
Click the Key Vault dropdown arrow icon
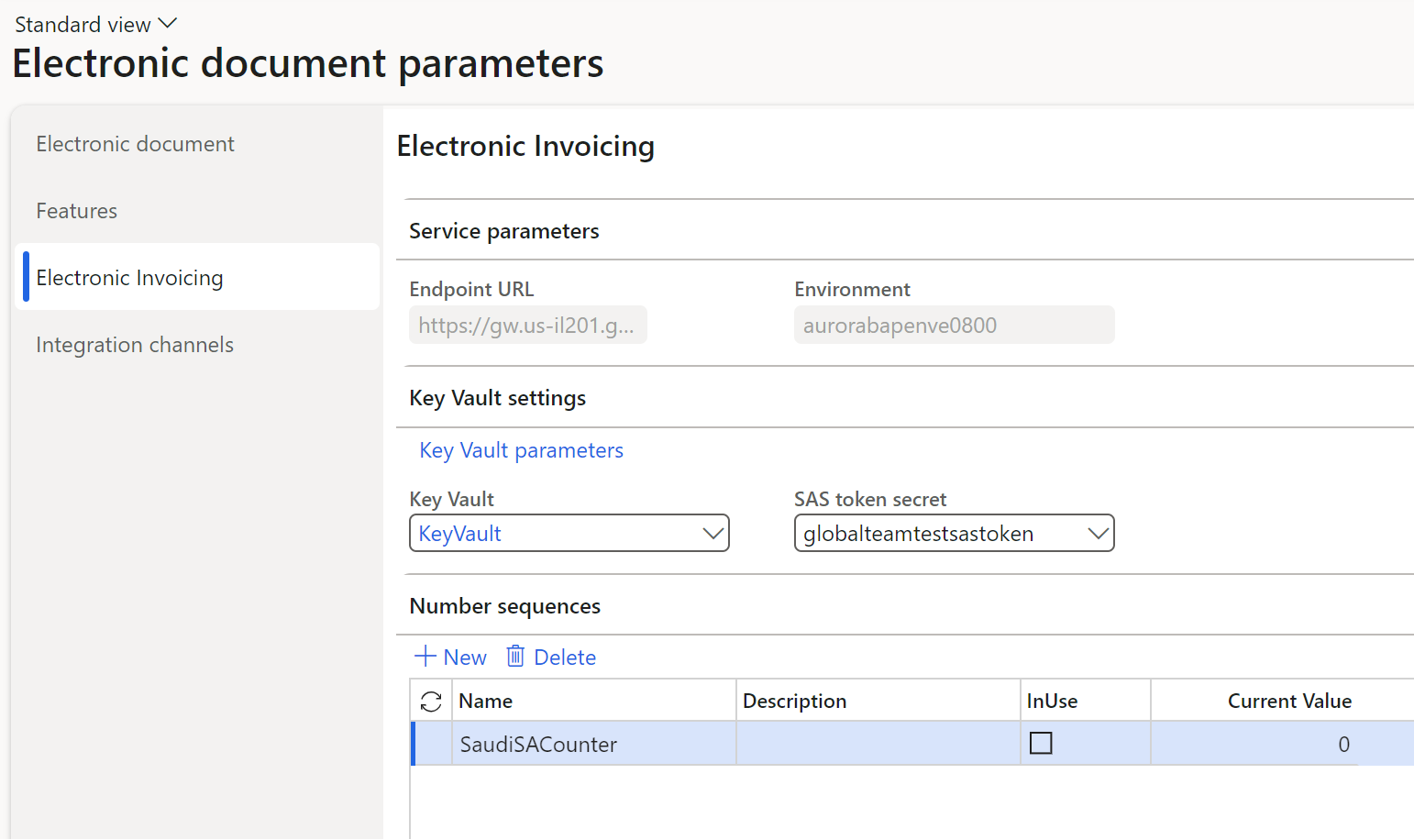click(713, 533)
